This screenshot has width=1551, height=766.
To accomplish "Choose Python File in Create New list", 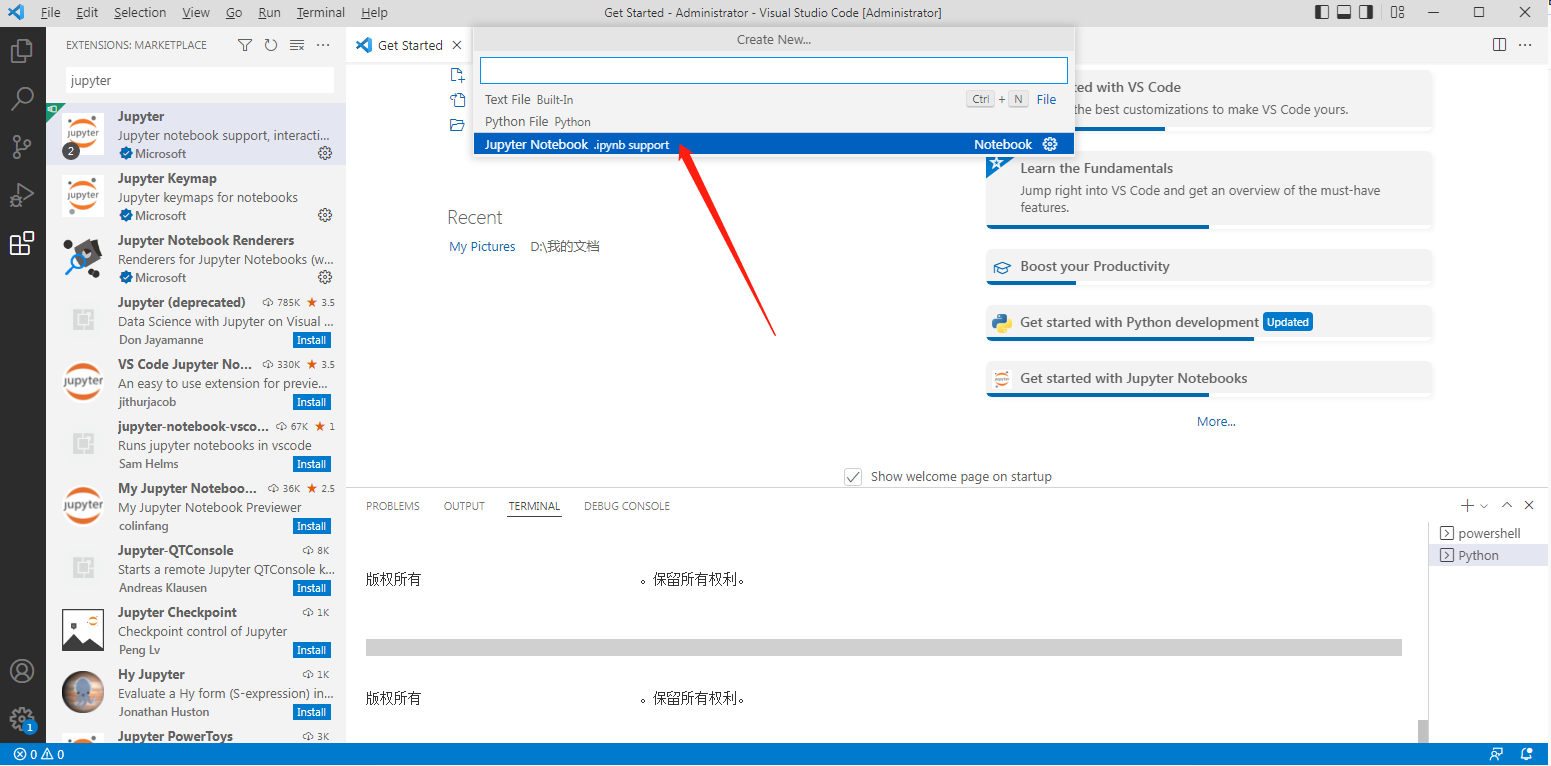I will click(774, 122).
